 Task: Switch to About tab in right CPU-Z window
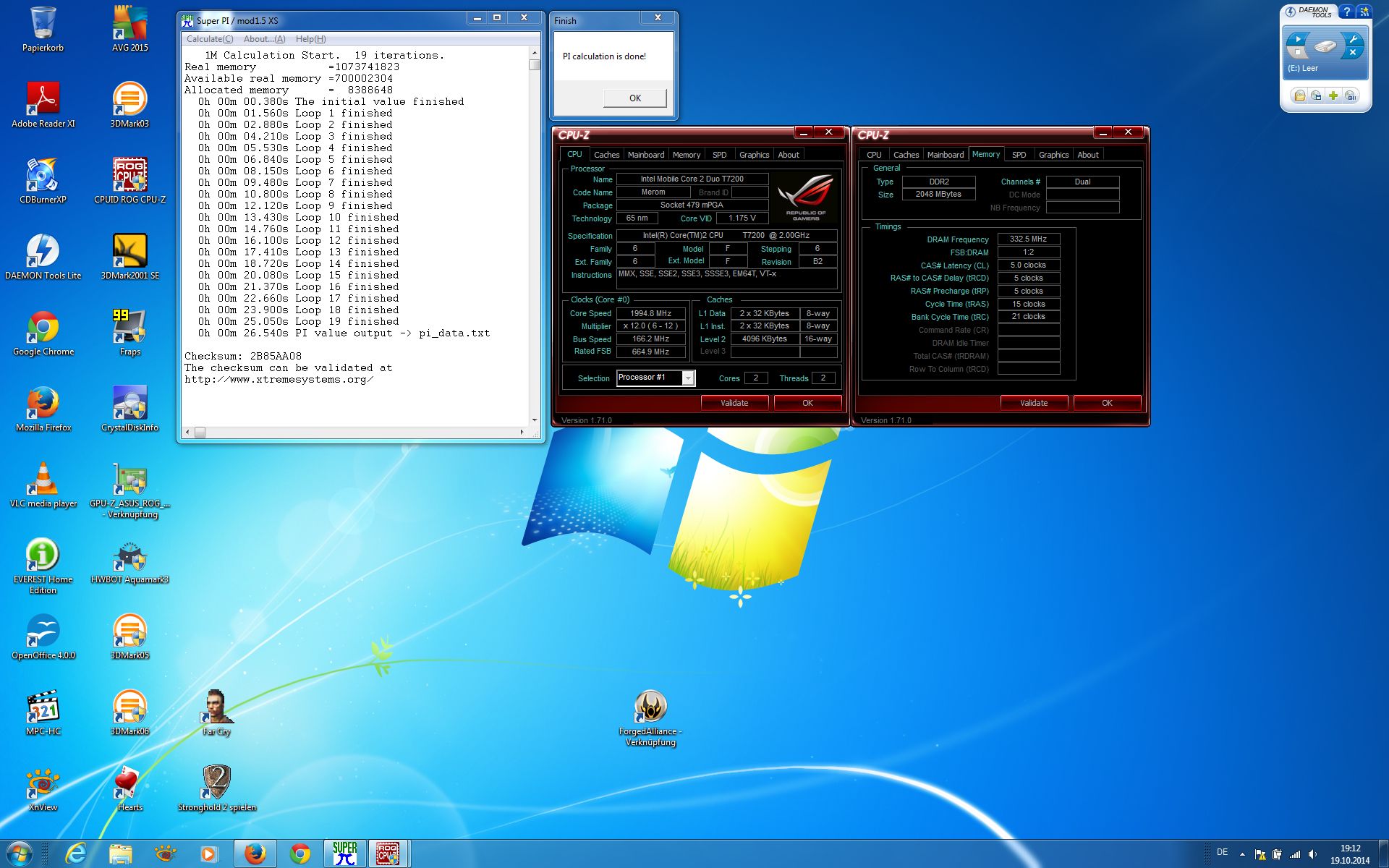(1088, 155)
